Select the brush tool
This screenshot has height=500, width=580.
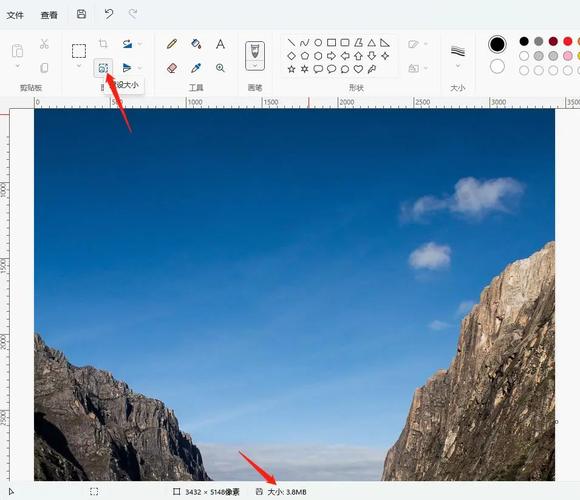(x=255, y=51)
